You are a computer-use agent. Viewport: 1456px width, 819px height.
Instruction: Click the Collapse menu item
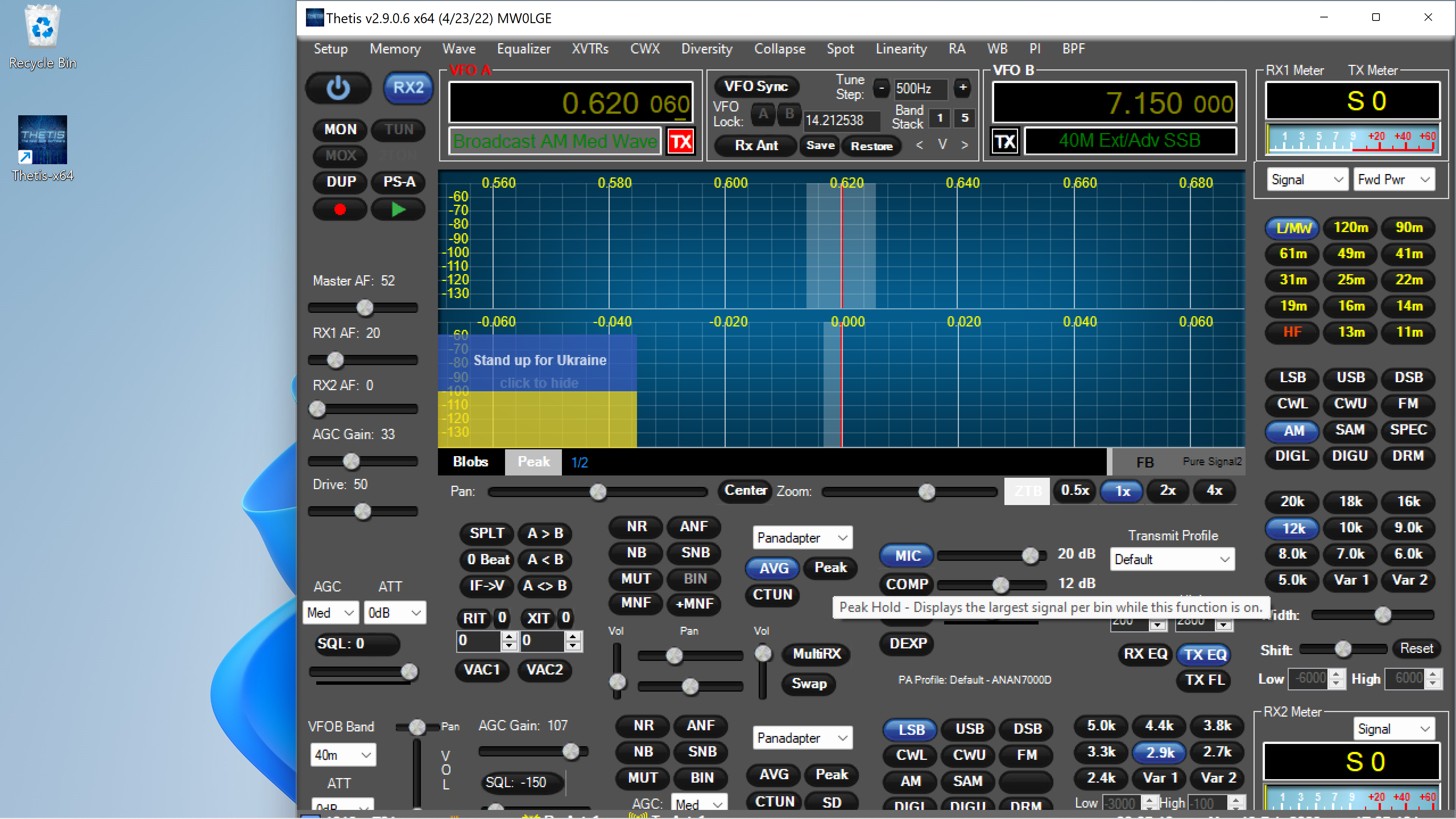click(x=780, y=49)
